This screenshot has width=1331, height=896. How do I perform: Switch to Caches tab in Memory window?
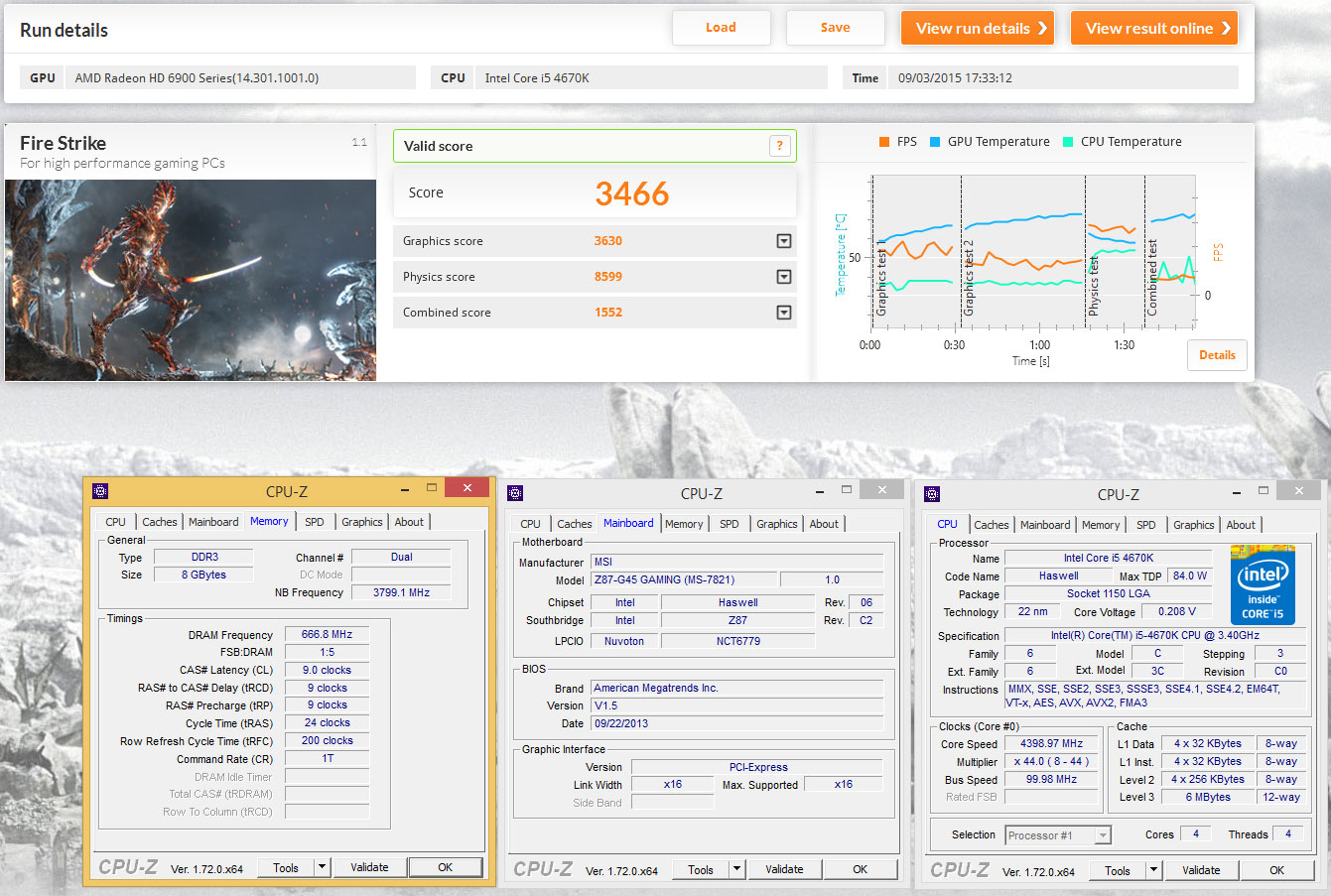coord(160,522)
